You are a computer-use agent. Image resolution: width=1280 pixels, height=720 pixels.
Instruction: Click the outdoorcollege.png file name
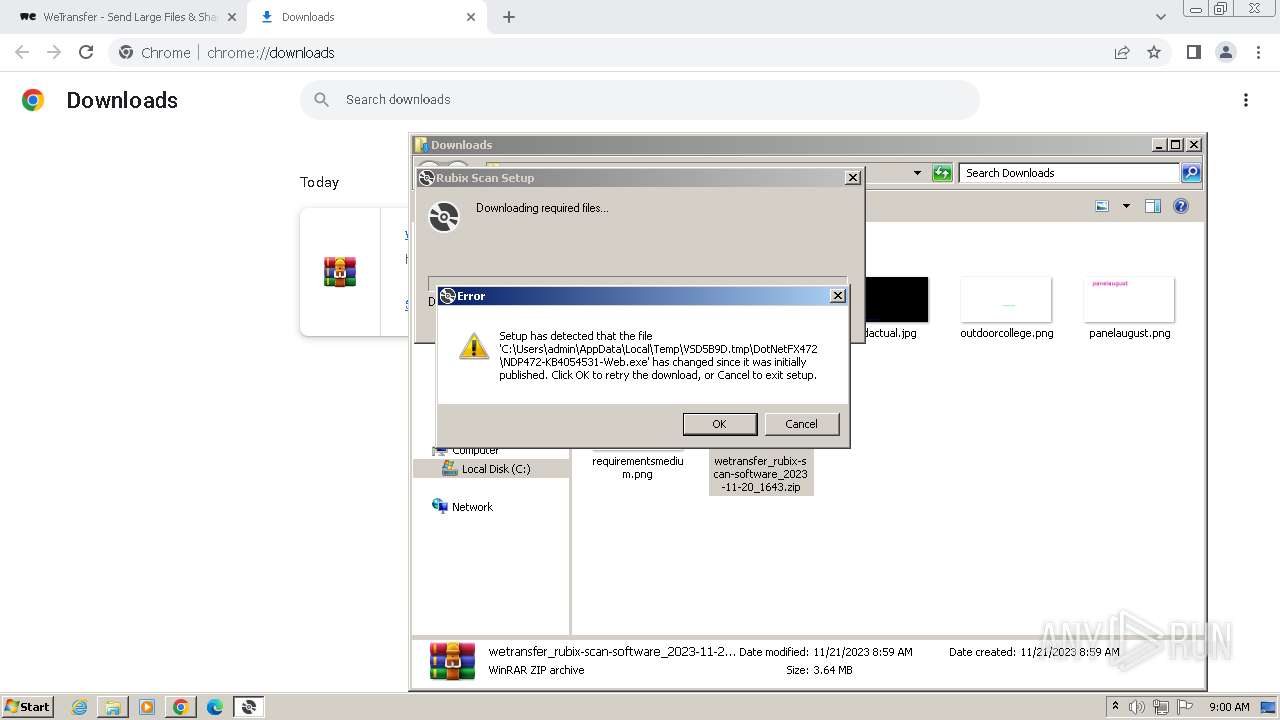point(1007,333)
